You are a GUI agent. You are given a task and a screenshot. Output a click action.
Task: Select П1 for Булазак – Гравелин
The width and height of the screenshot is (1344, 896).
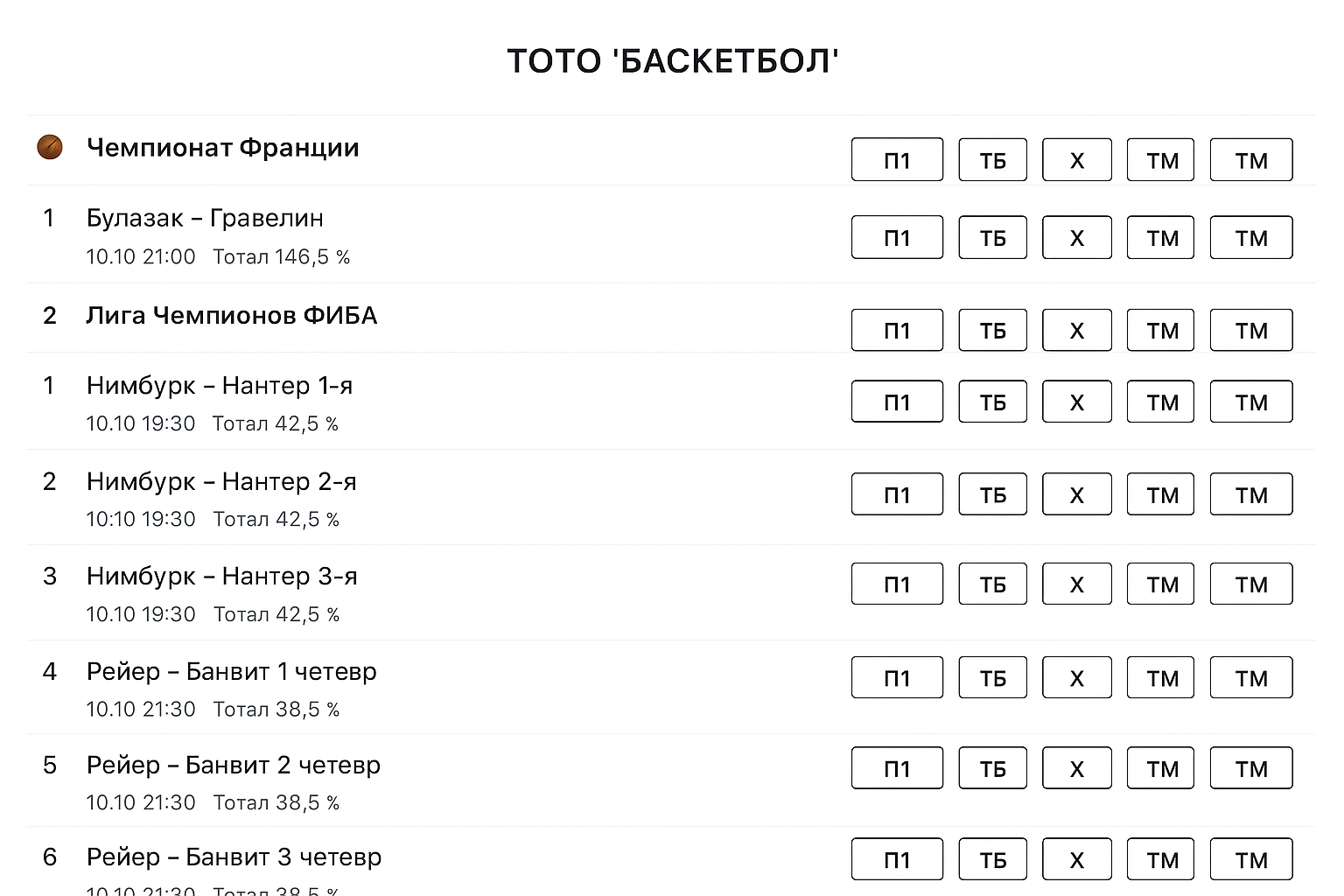point(897,238)
